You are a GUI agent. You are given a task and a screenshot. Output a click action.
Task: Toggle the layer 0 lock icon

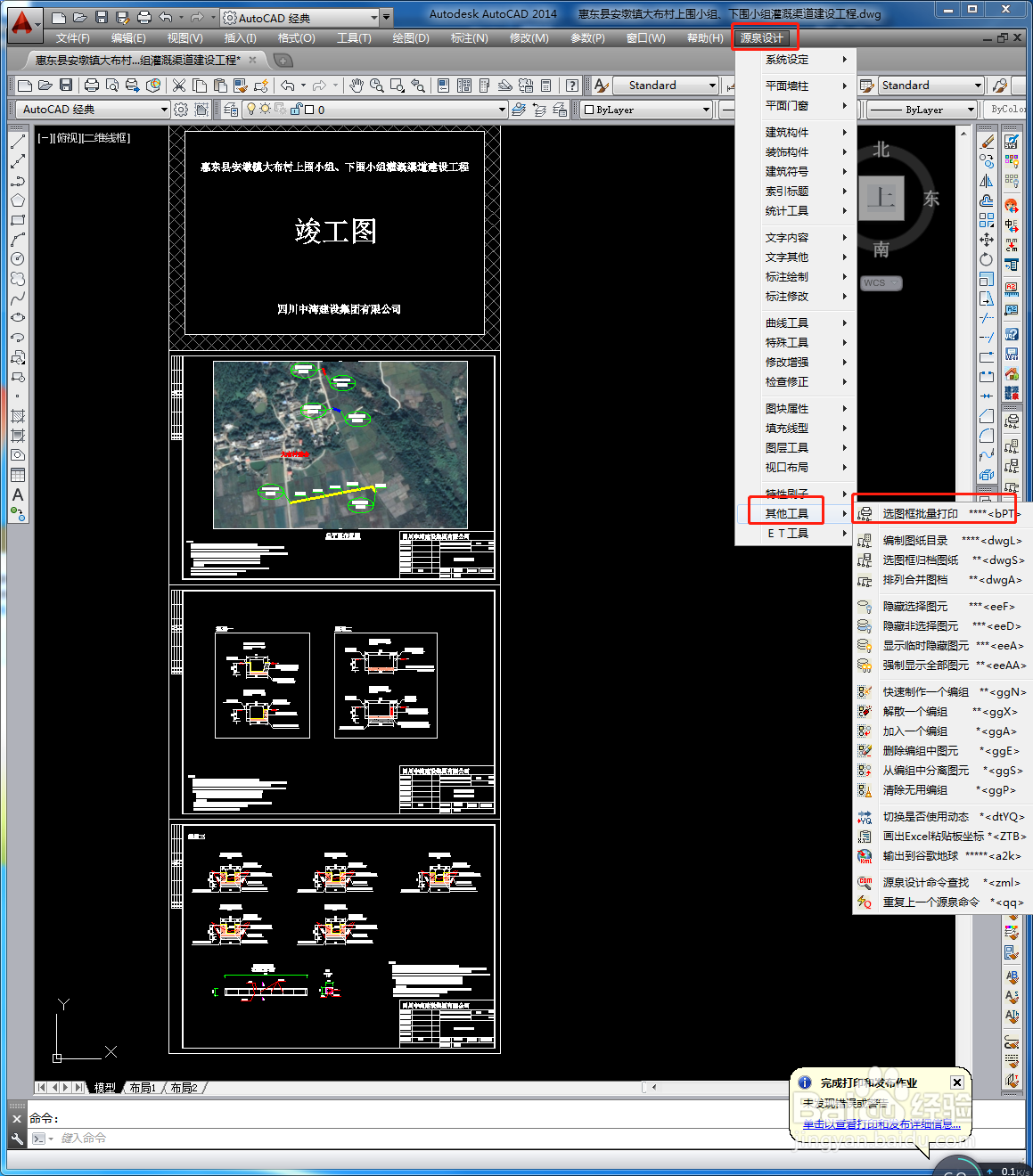(x=295, y=109)
